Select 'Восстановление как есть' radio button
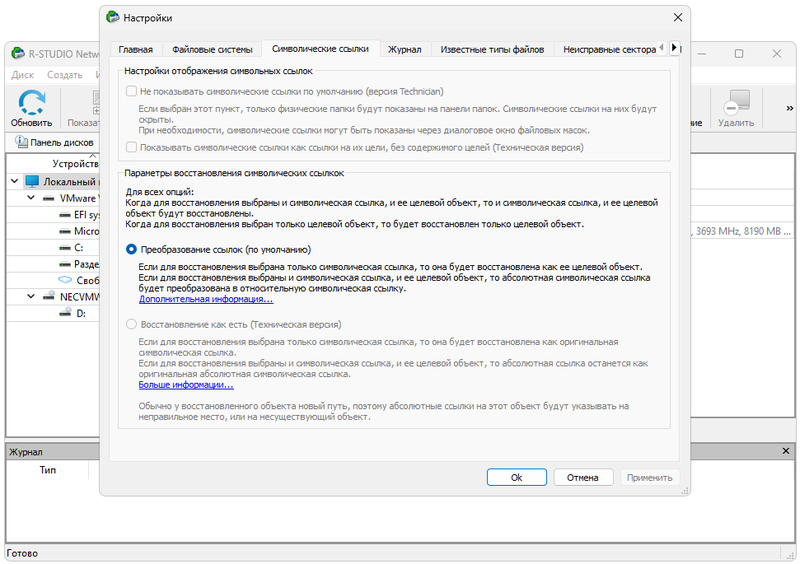Screen dimensions: 800x564 (131, 324)
